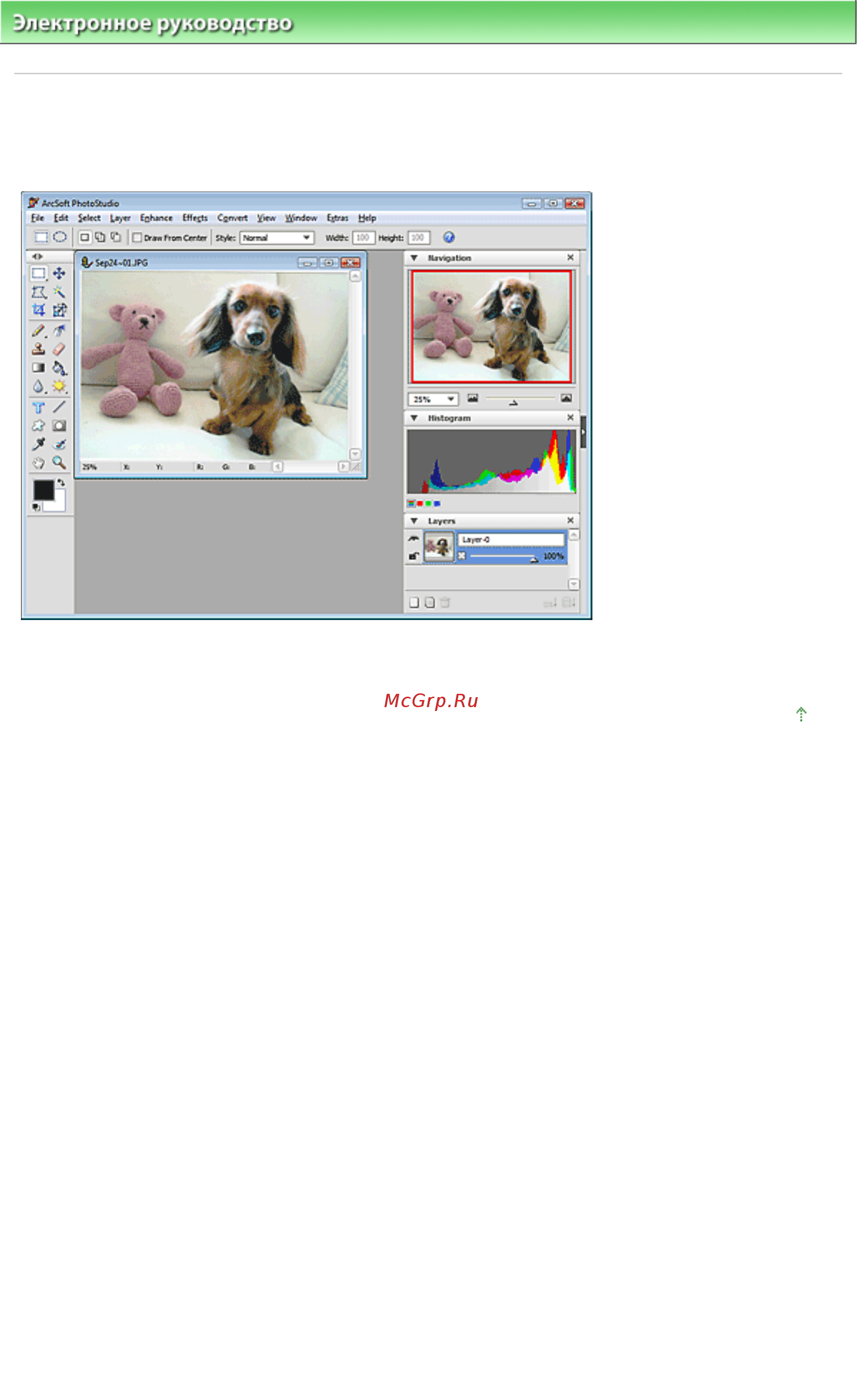This screenshot has width=857, height=1400.
Task: Select the Shape tool
Action: [x=39, y=425]
